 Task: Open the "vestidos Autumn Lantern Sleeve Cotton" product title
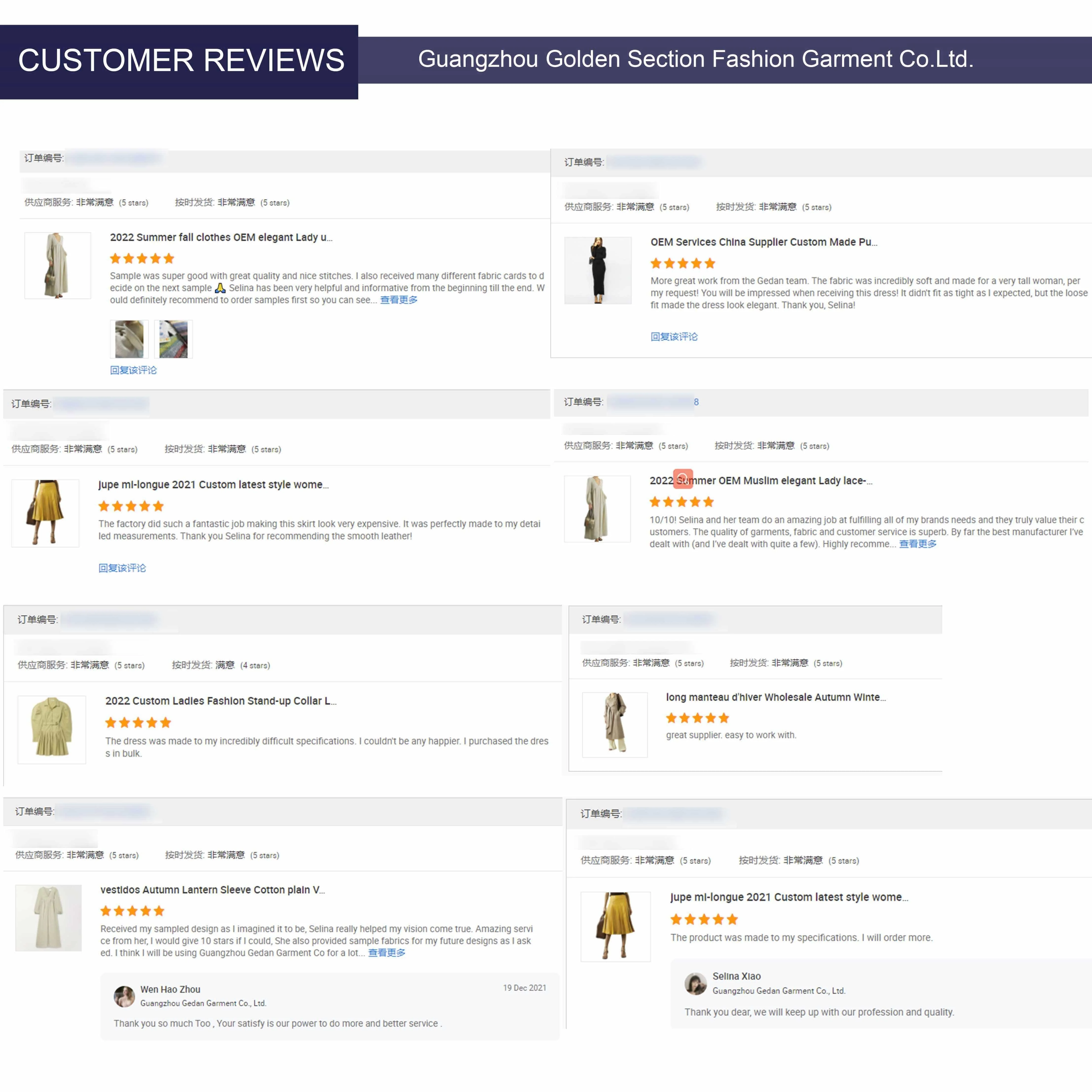(213, 890)
